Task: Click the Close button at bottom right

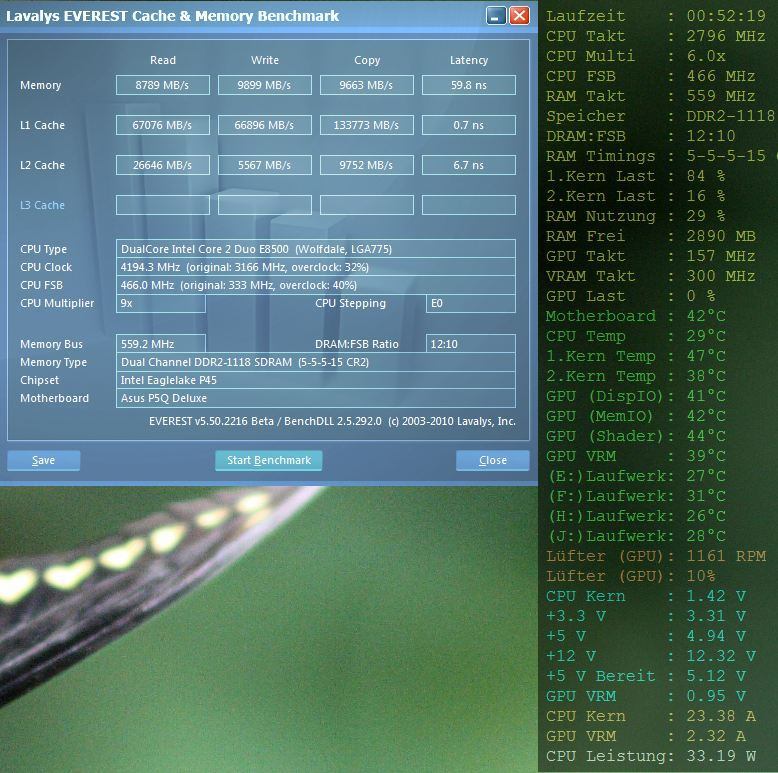Action: coord(493,460)
